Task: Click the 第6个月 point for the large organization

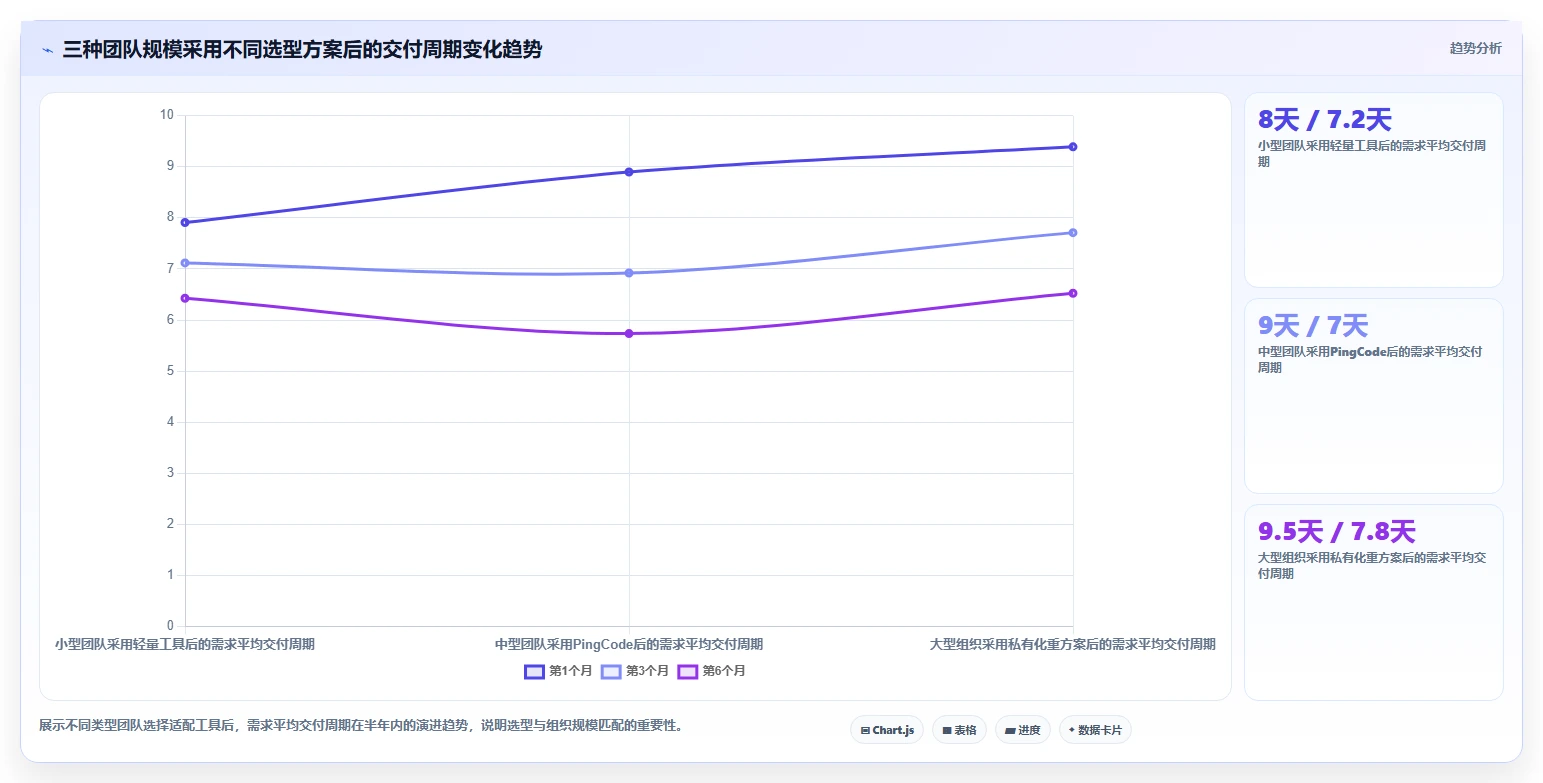Action: 1073,293
